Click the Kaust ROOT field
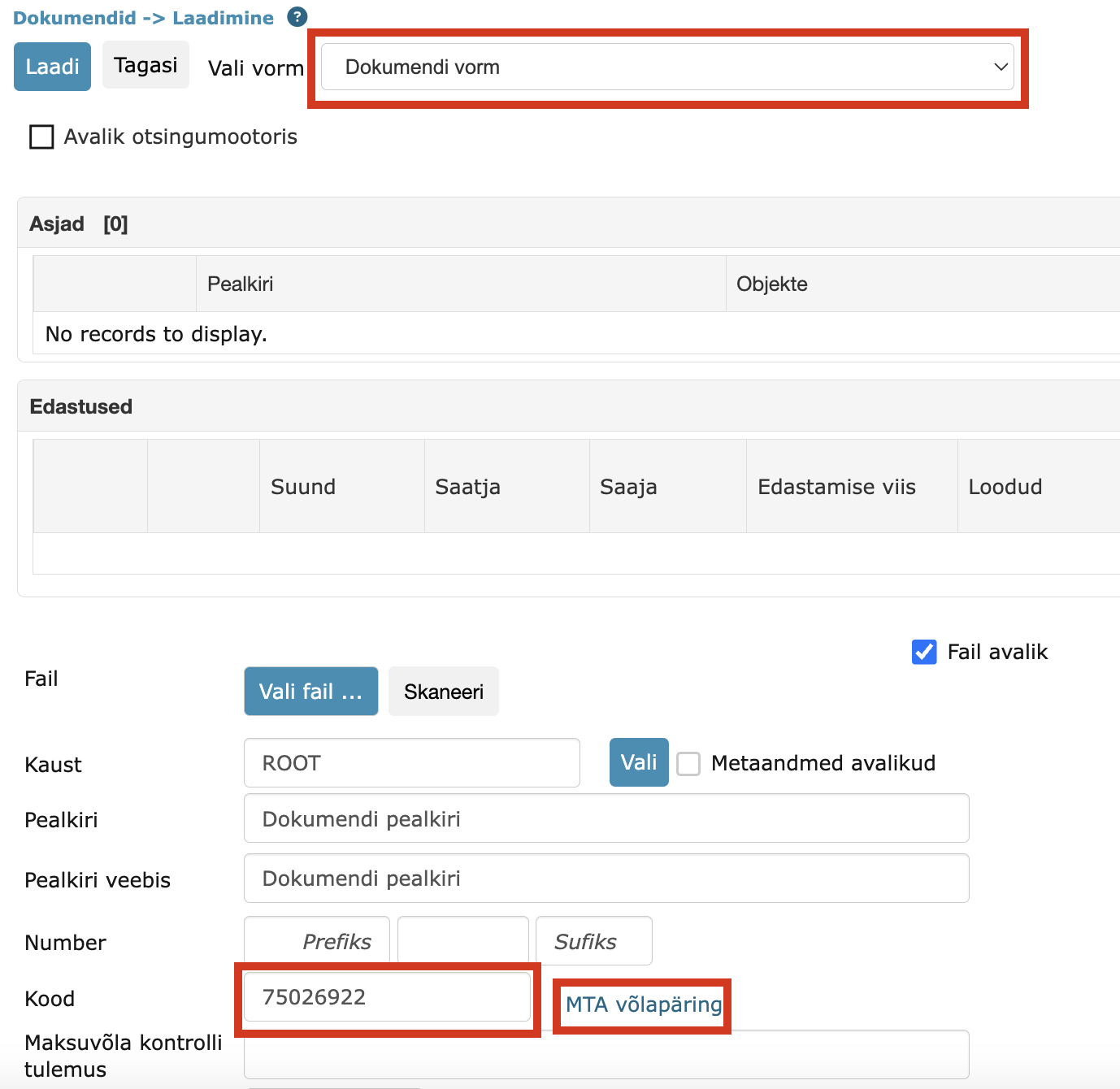The width and height of the screenshot is (1120, 1089). click(x=411, y=763)
